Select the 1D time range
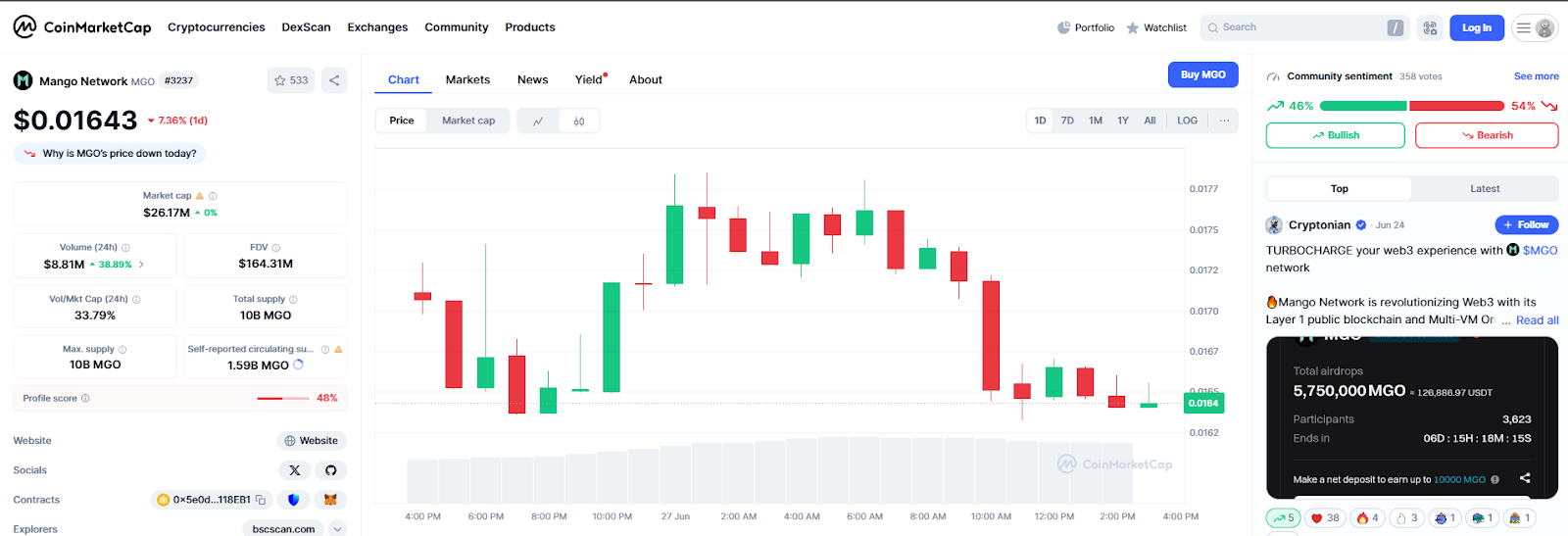Viewport: 1568px width, 536px height. [x=1040, y=121]
